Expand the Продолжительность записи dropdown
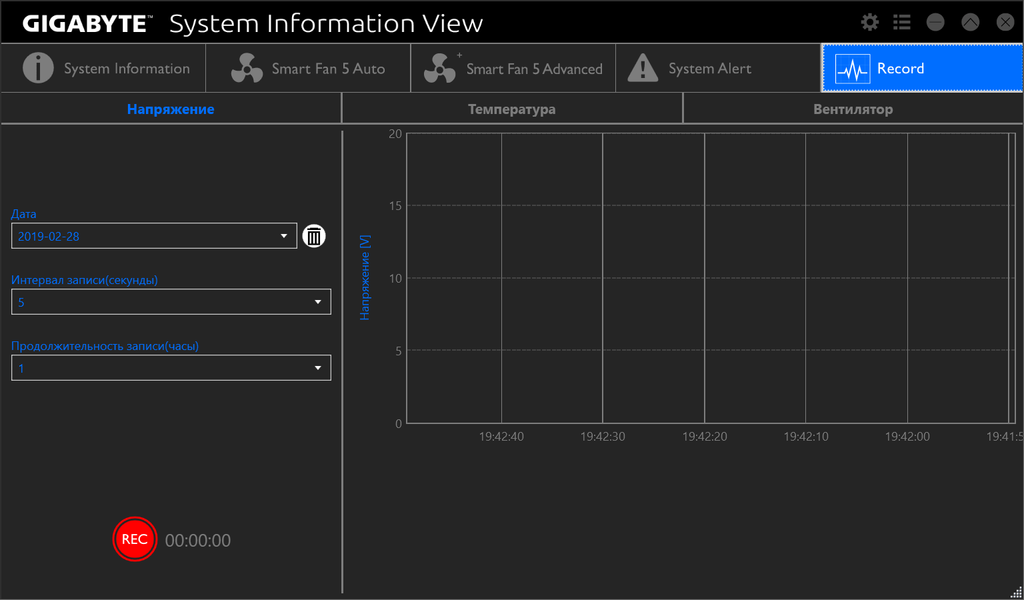The height and width of the screenshot is (600, 1024). [171, 368]
